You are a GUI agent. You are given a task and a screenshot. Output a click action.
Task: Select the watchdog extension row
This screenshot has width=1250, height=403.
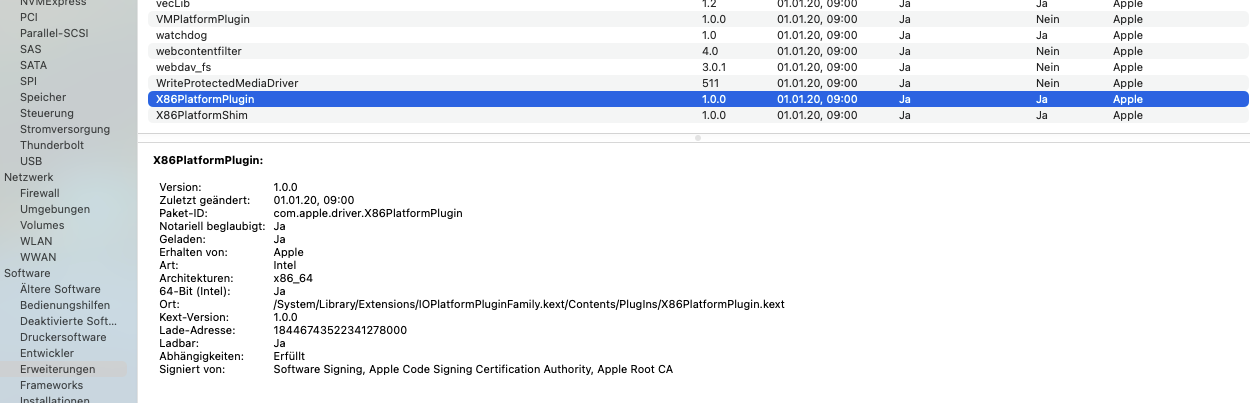(x=182, y=35)
